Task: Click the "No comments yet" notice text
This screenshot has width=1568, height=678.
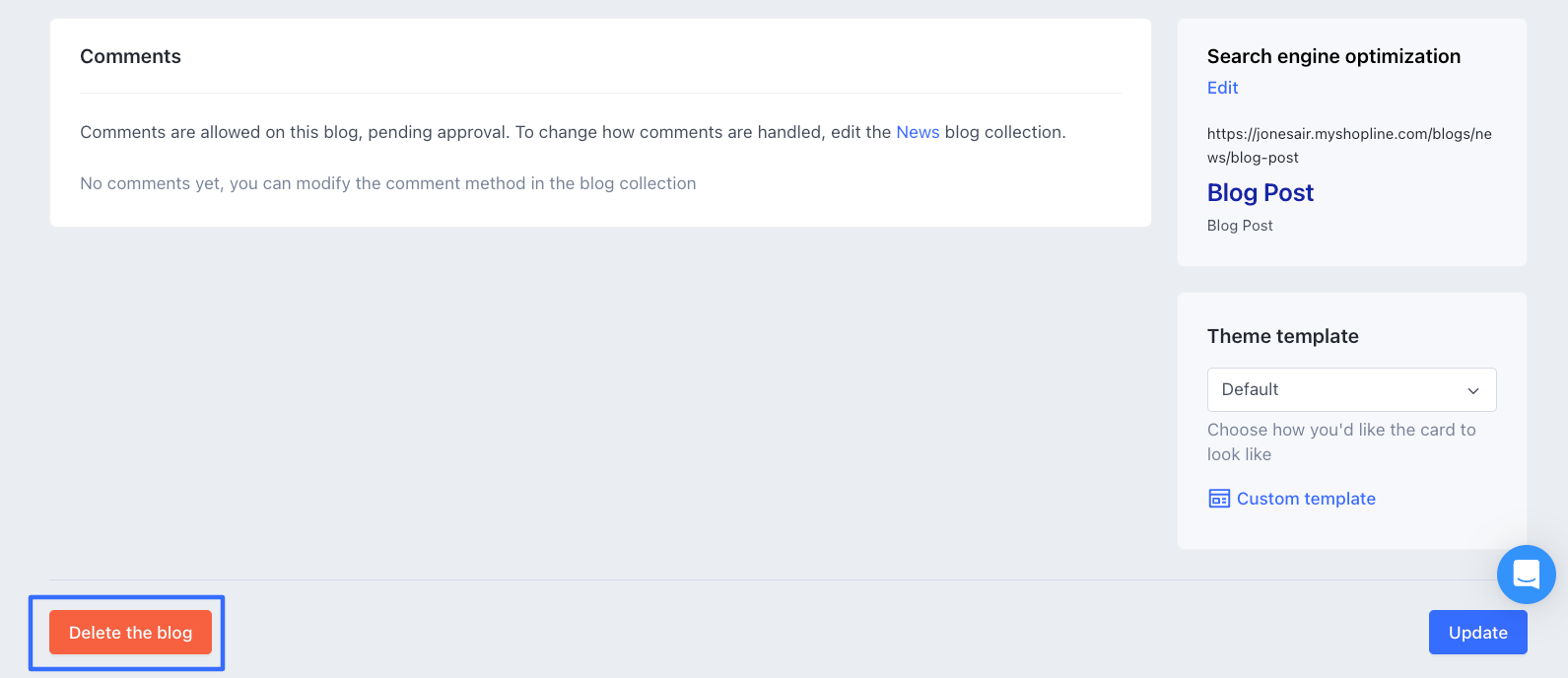Action: pyautogui.click(x=387, y=183)
